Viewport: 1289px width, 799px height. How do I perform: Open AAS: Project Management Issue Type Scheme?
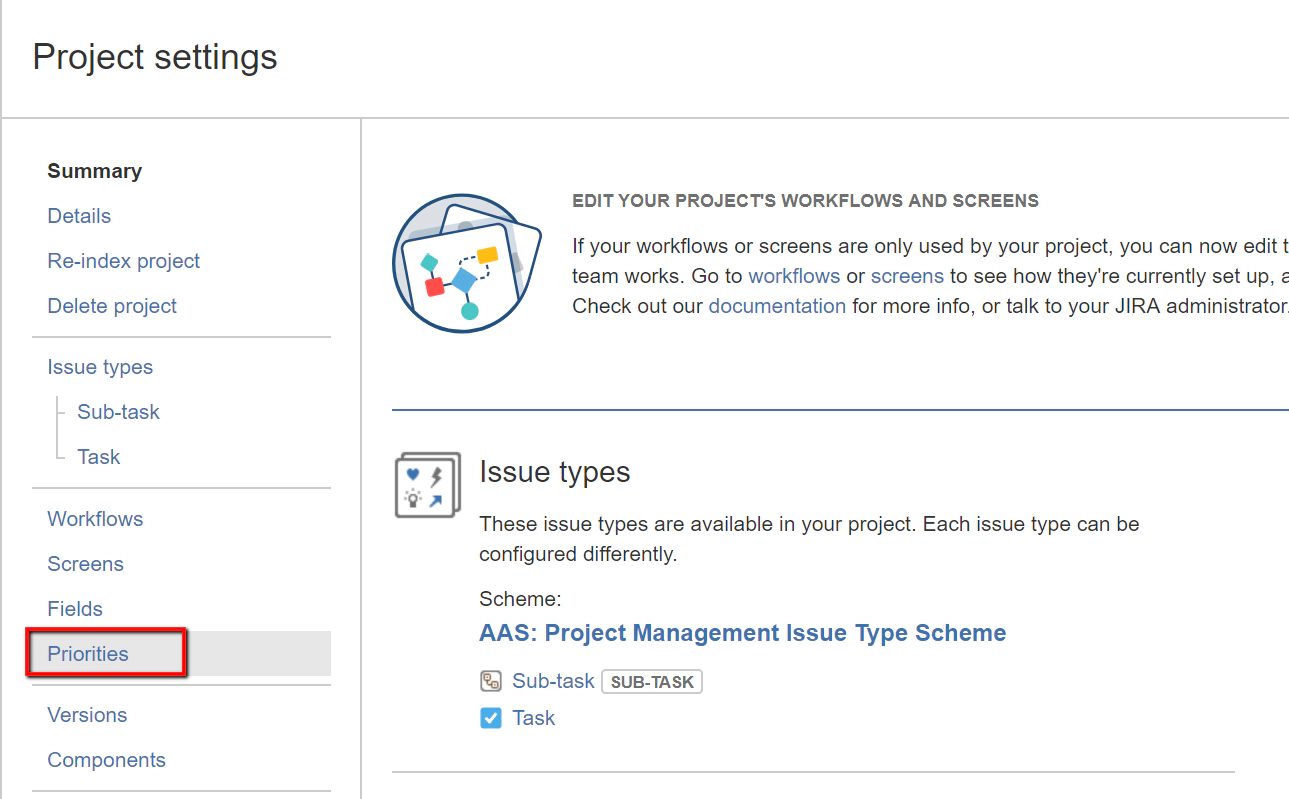pos(741,632)
